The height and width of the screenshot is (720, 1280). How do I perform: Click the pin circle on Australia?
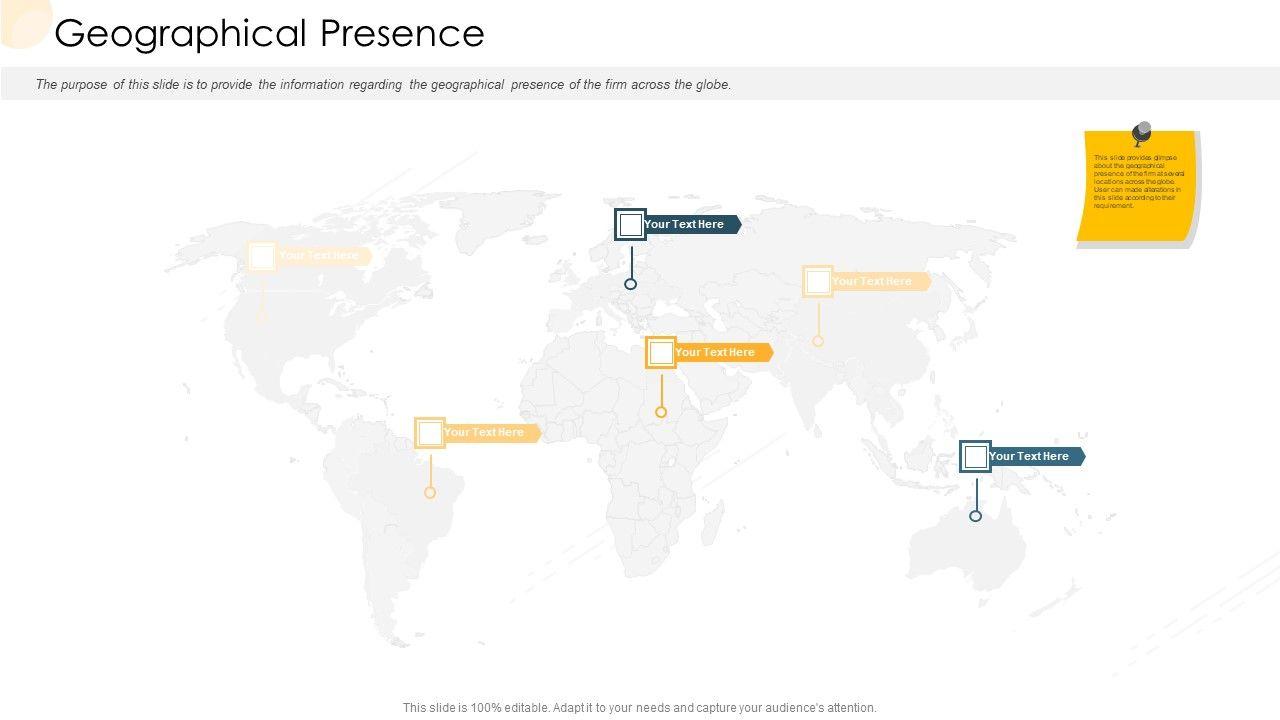coord(976,516)
